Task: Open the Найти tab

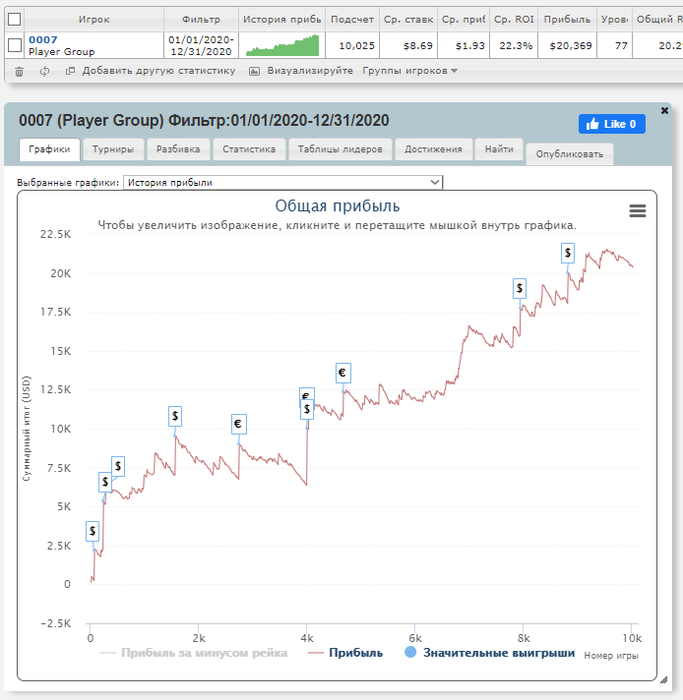Action: tap(499, 149)
